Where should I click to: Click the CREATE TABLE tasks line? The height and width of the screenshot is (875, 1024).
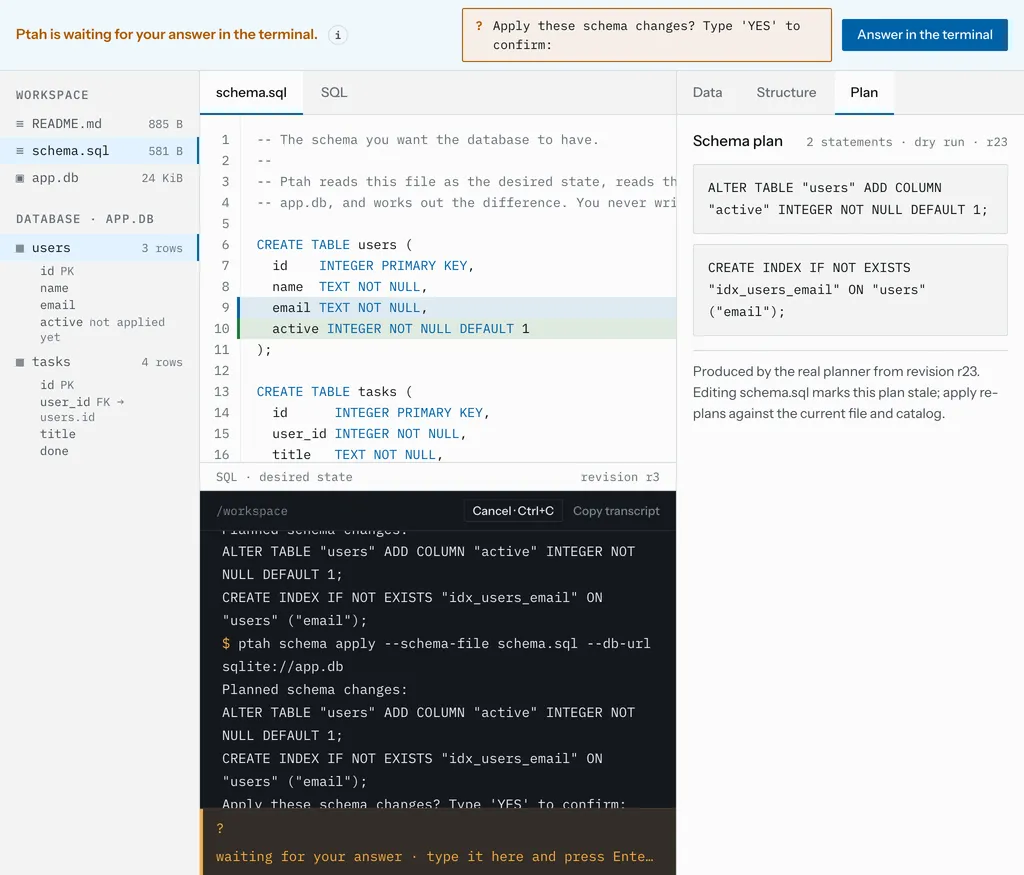(x=334, y=392)
